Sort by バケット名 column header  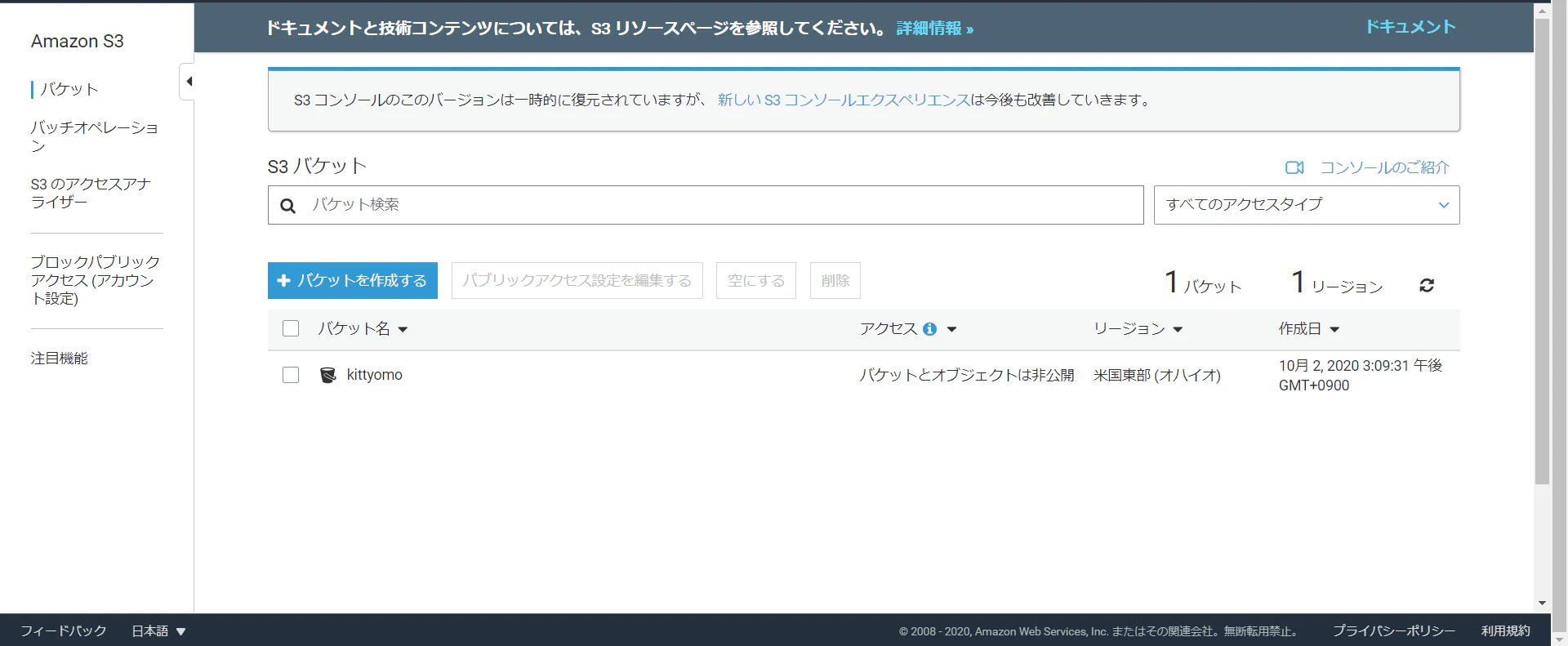coord(363,328)
